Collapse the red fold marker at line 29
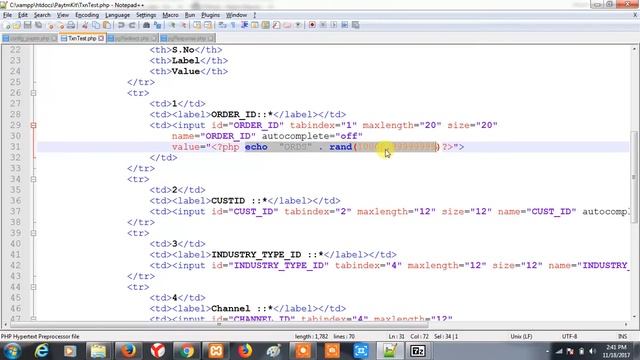640x360 pixels. click(x=33, y=125)
